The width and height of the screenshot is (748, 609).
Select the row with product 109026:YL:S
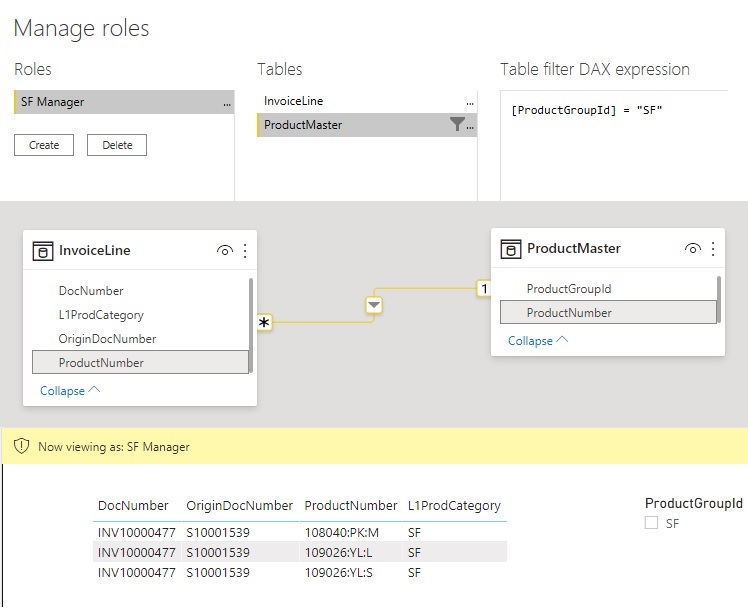300,572
